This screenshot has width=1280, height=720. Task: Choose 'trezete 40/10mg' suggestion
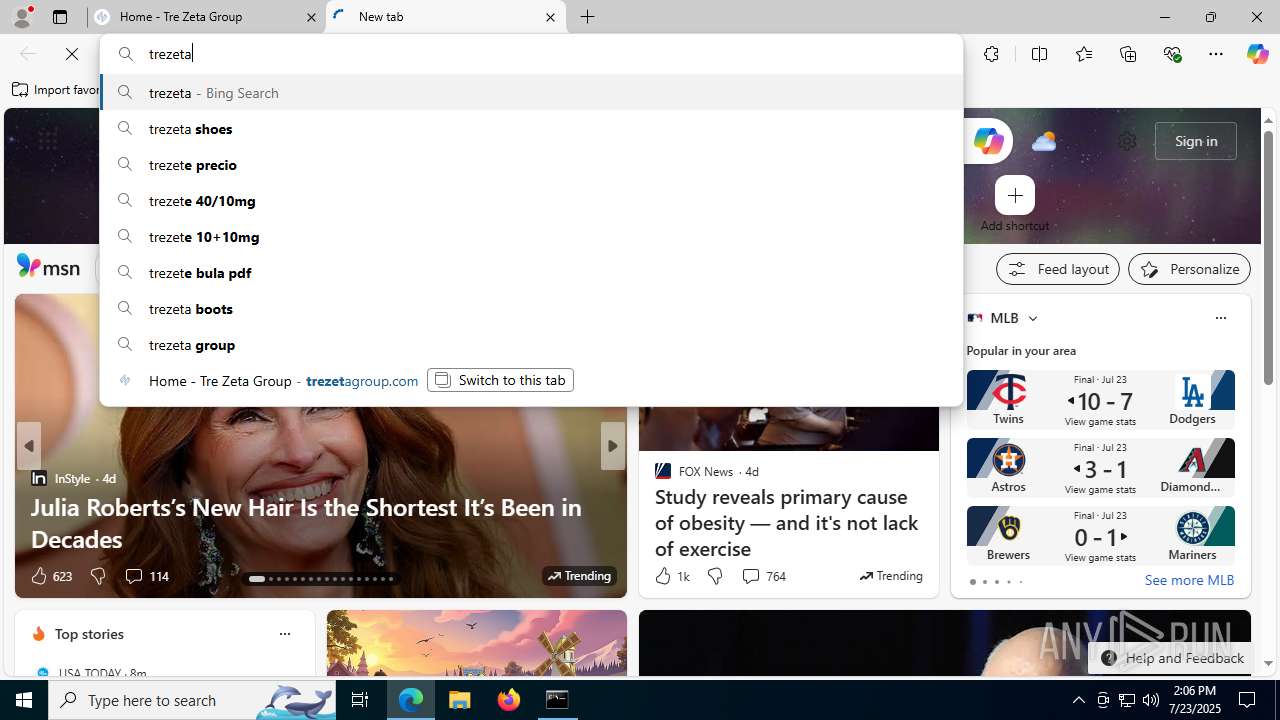532,201
